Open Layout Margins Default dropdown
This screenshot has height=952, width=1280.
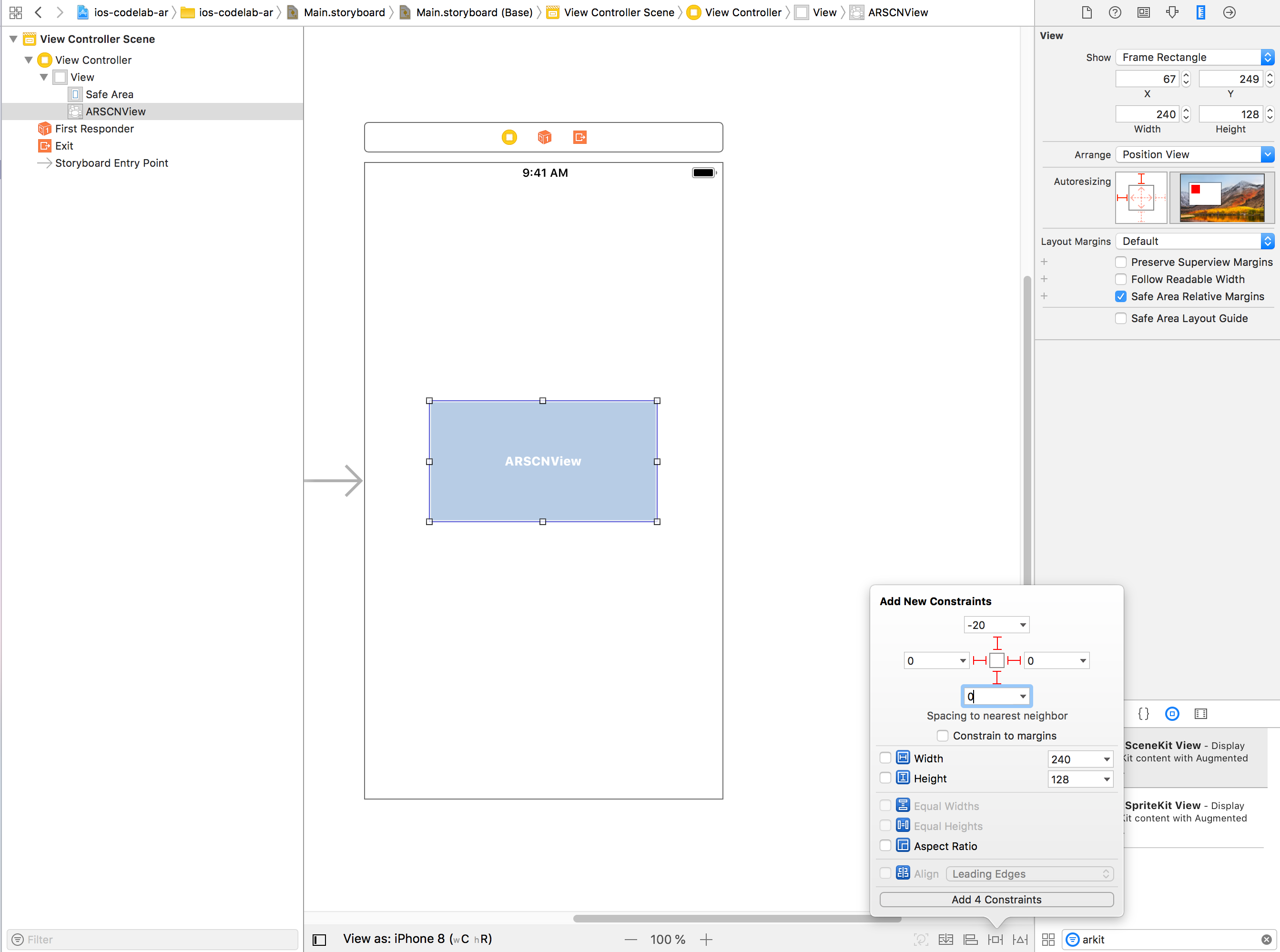[1195, 241]
